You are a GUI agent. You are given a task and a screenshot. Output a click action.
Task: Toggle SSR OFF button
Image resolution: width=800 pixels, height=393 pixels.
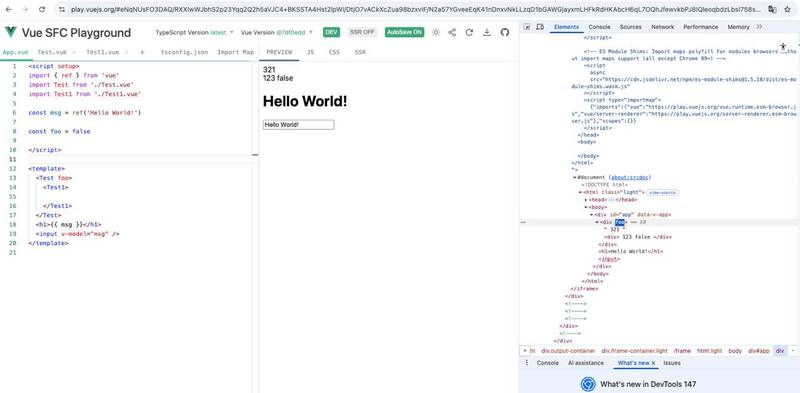(x=362, y=32)
